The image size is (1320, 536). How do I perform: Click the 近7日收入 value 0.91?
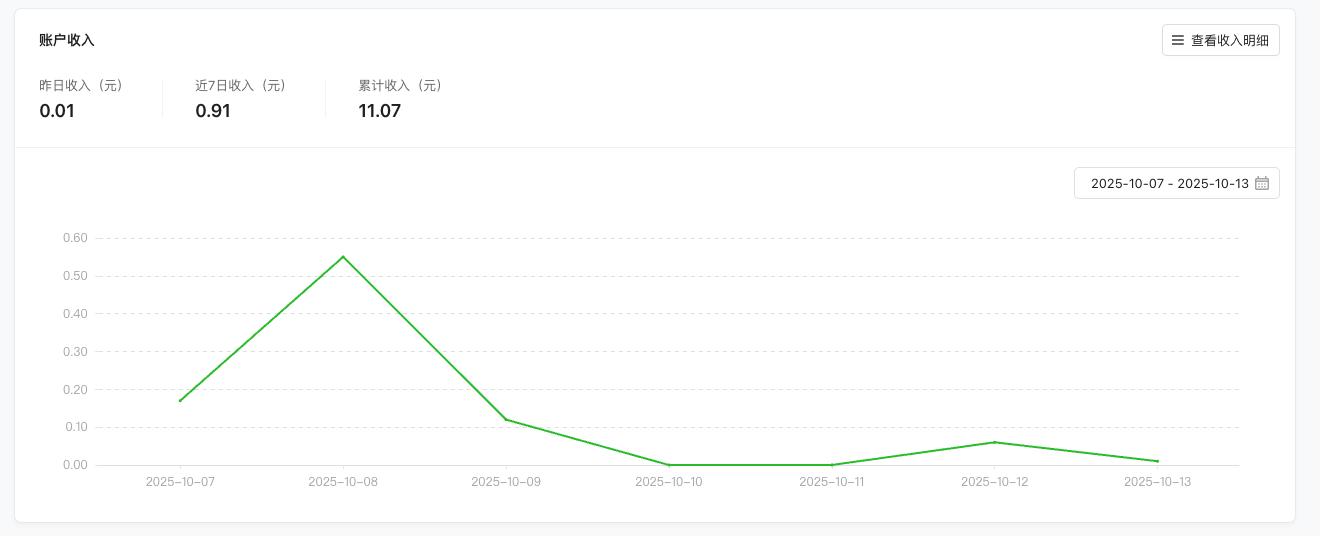[213, 111]
